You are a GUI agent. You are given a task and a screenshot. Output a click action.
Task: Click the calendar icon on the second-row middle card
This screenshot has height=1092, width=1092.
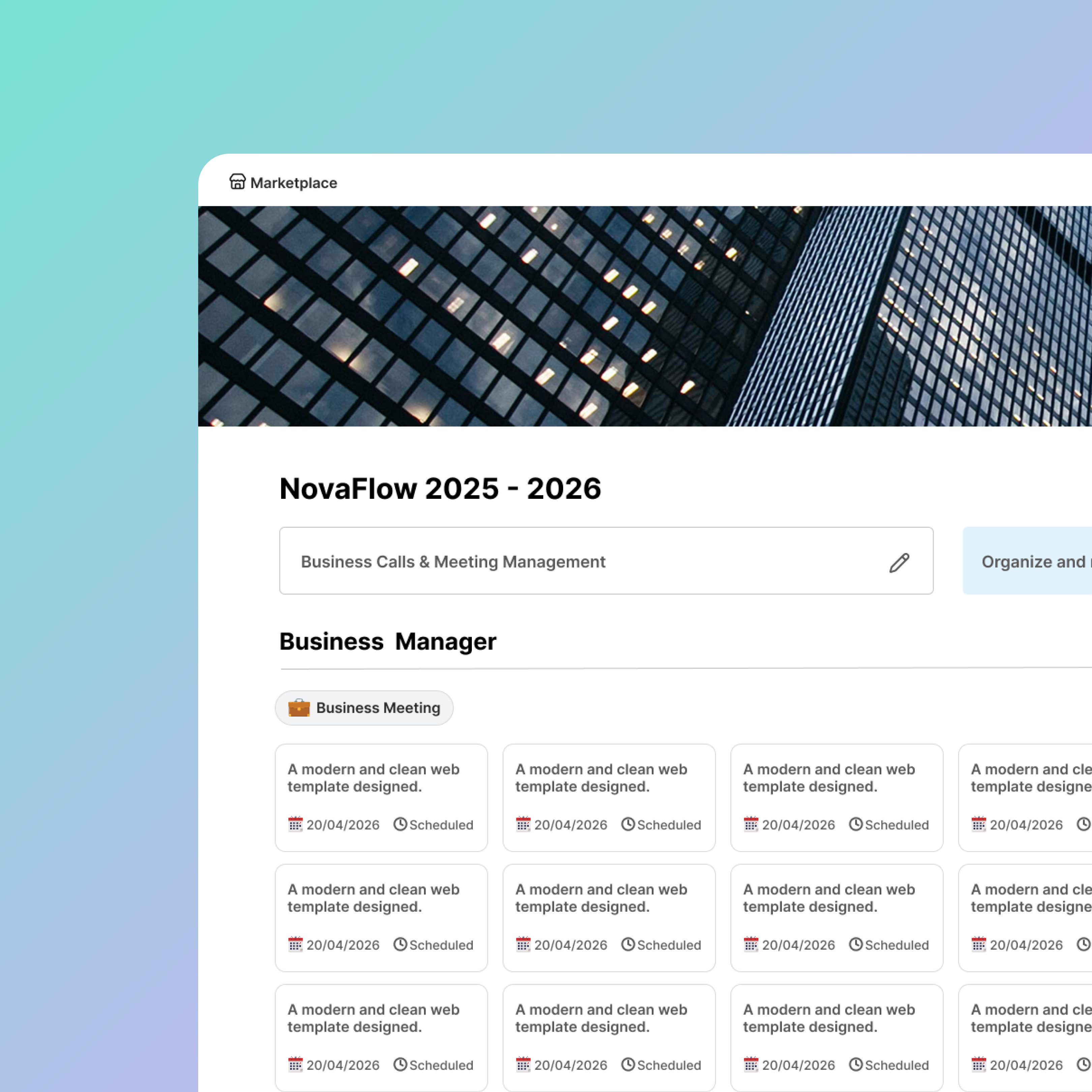523,944
